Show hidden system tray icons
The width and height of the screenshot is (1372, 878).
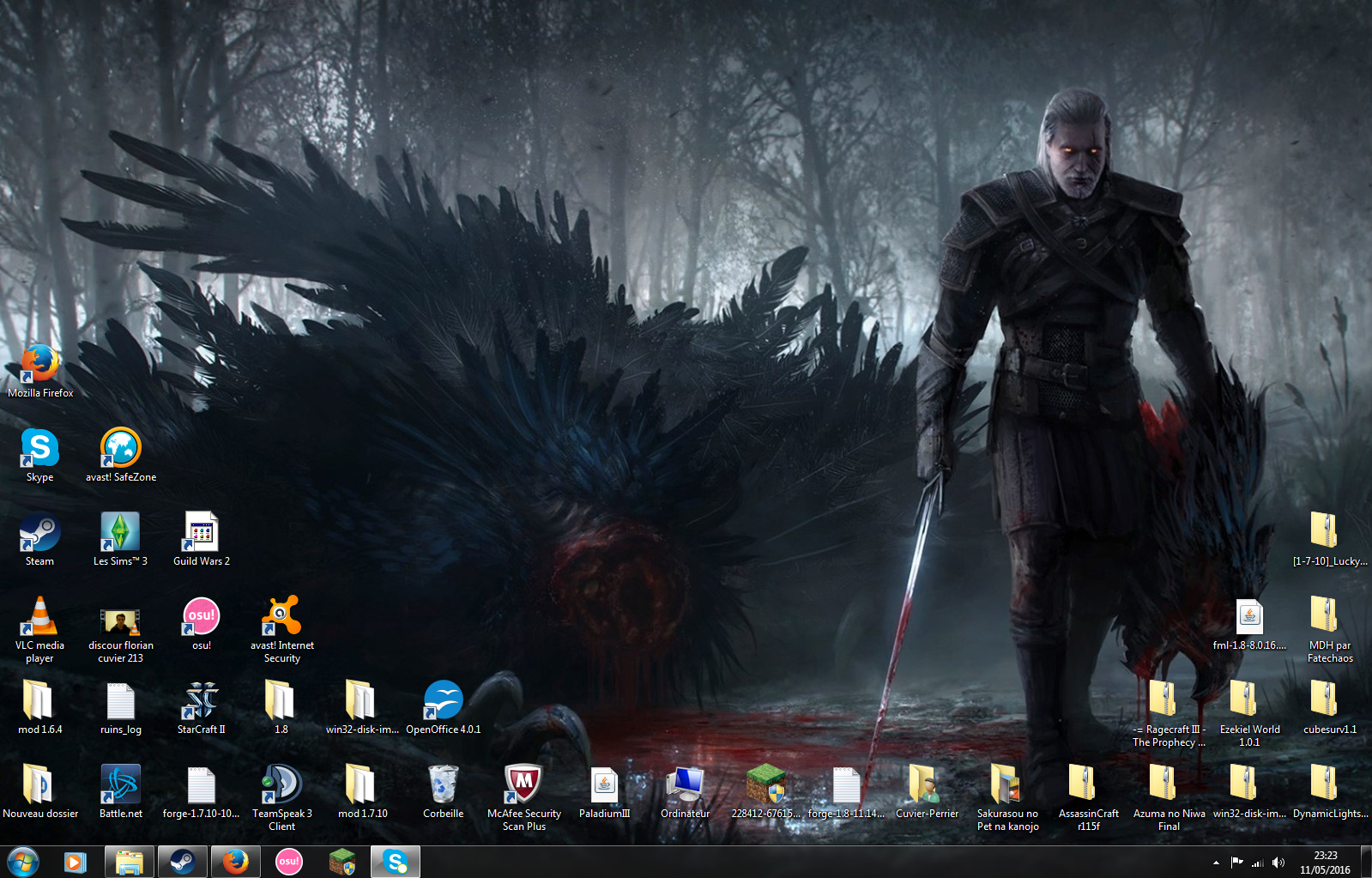[x=1216, y=863]
